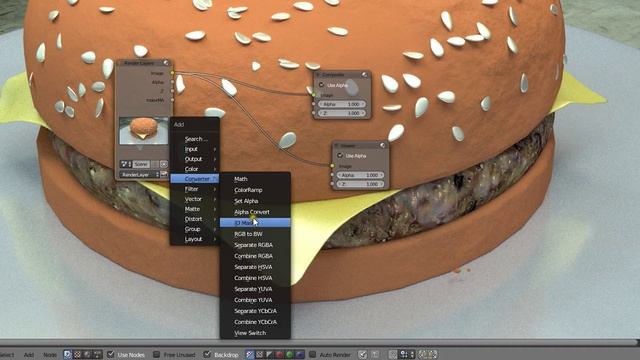Toggle Auto Render checkbox
Screen dimensions: 640x360
coord(313,354)
